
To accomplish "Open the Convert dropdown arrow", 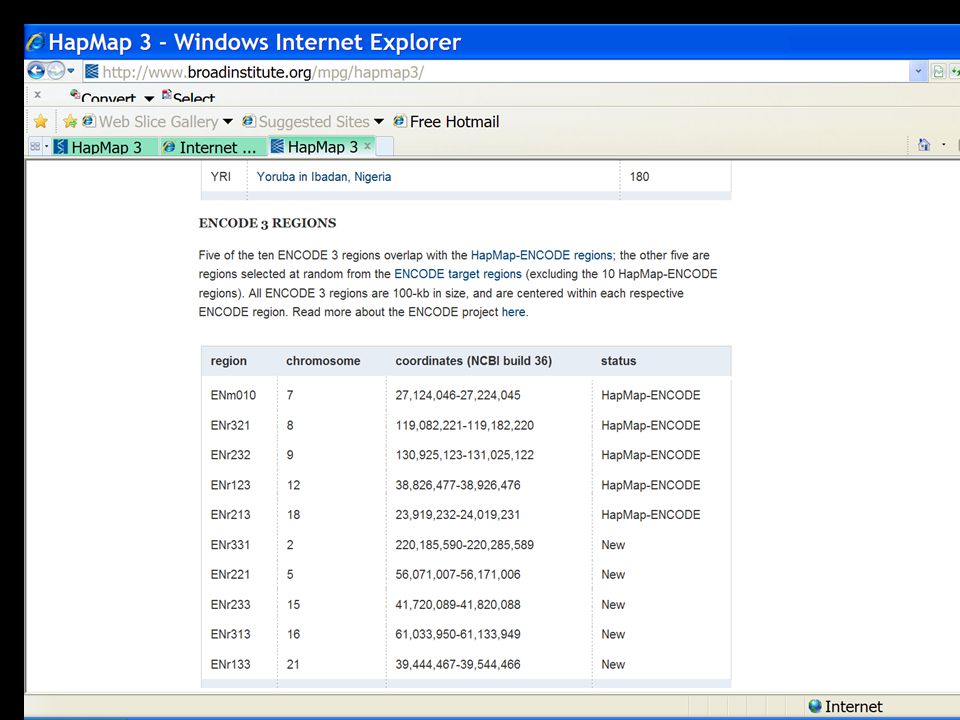I will [149, 98].
